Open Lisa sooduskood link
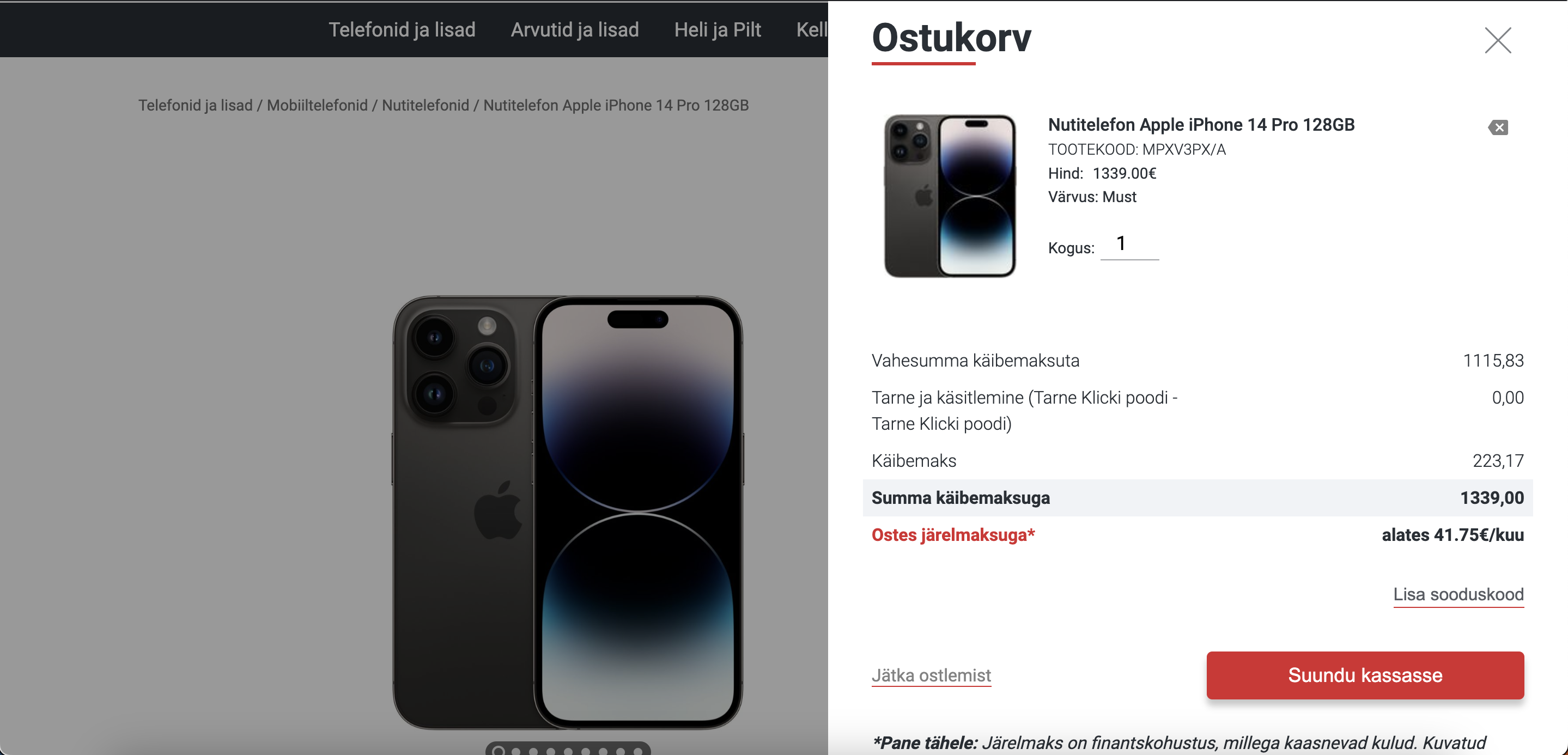This screenshot has width=1568, height=755. tap(1458, 594)
